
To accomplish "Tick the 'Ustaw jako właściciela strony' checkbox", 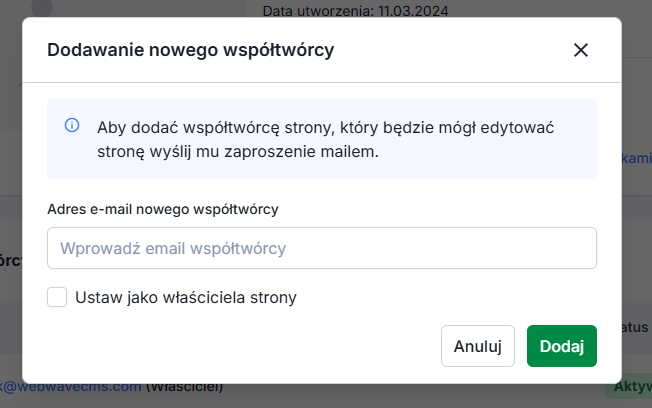I will coord(57,297).
